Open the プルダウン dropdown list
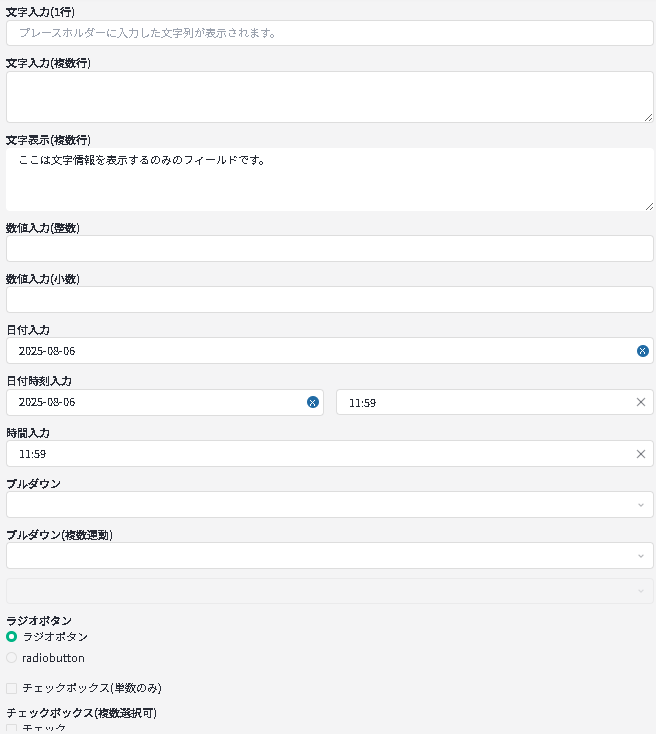The height and width of the screenshot is (734, 656). pos(329,505)
